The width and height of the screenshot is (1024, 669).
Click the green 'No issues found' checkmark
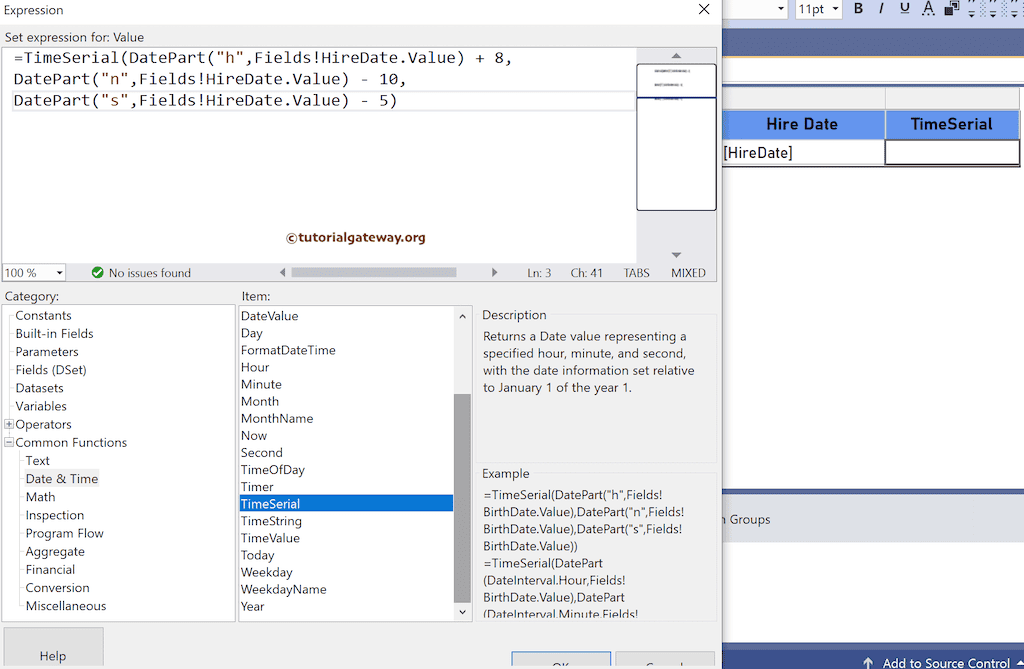[x=97, y=272]
